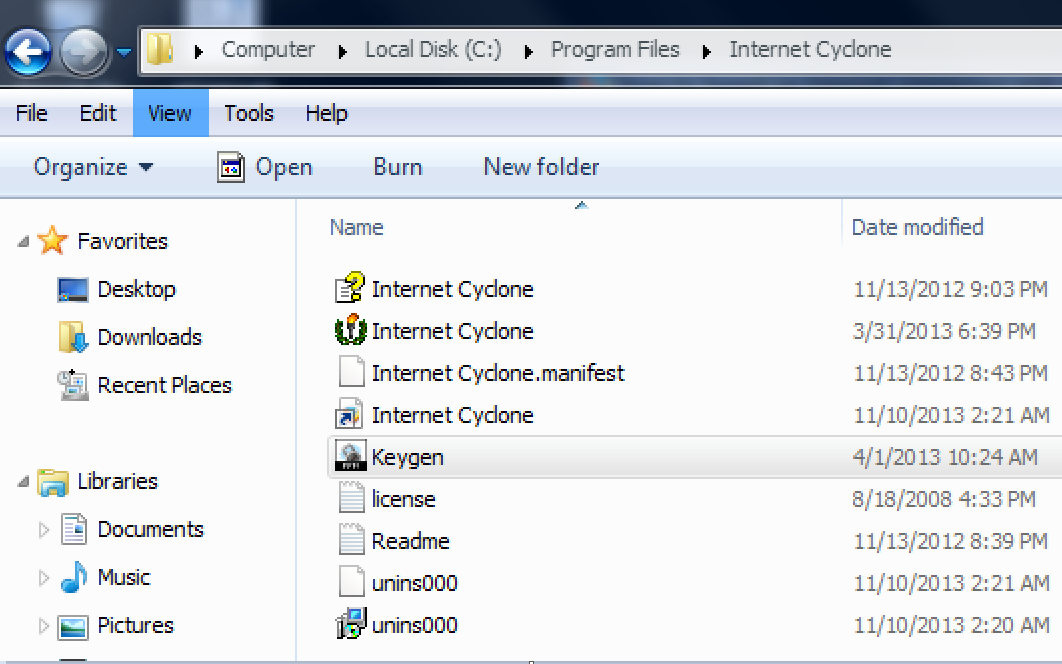Click the unins000 uninstaller executable icon
Viewport: 1062px width, 664px height.
pyautogui.click(x=350, y=624)
